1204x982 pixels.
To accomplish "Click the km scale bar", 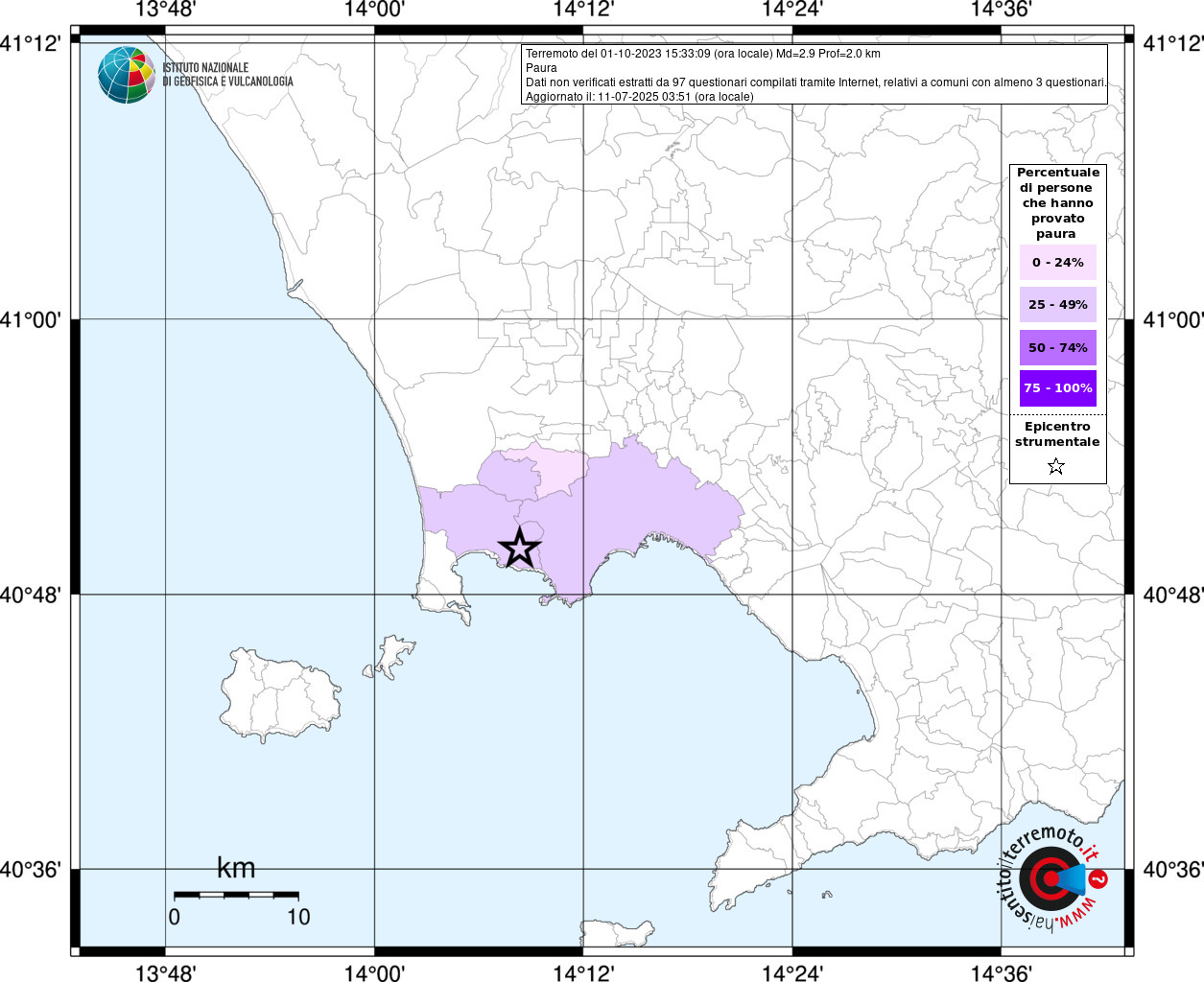I will tap(236, 895).
